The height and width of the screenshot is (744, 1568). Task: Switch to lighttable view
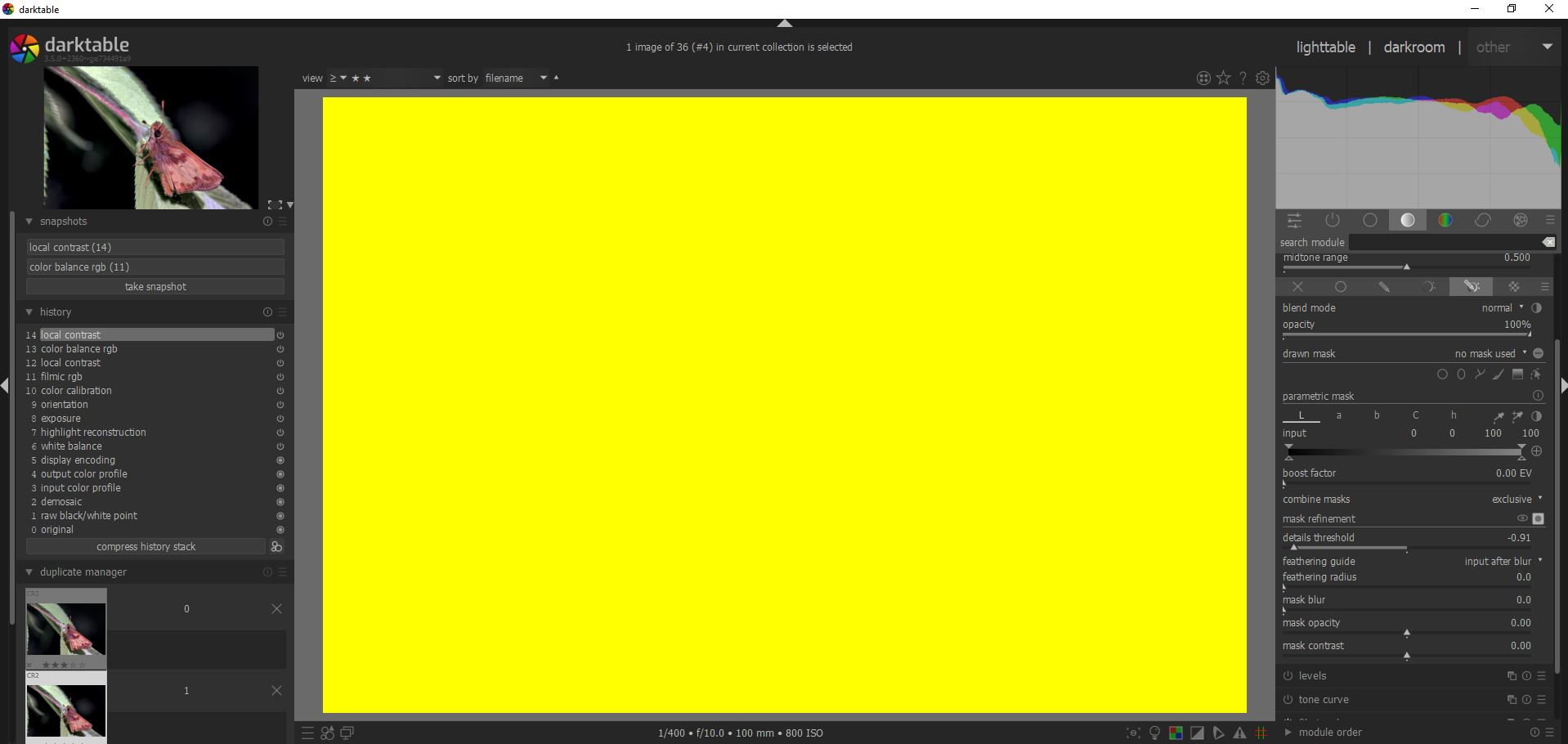1325,47
